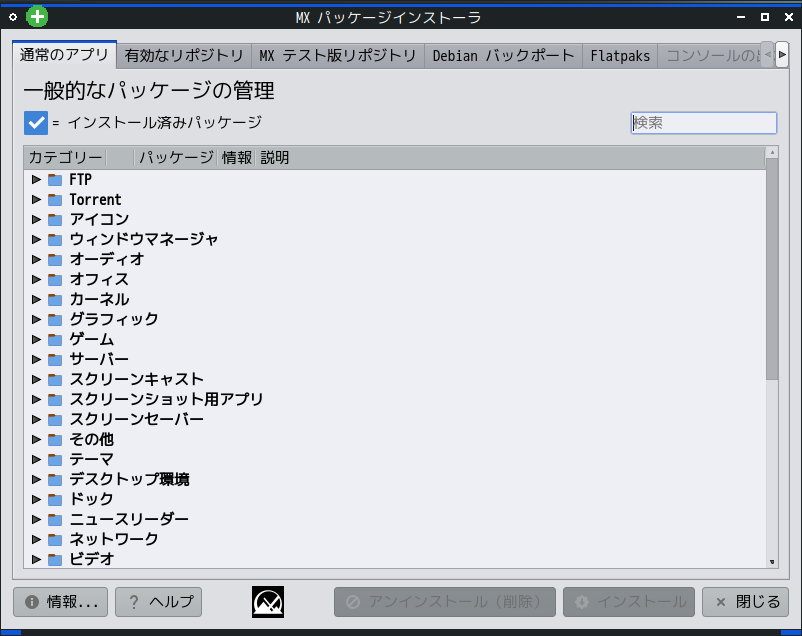The height and width of the screenshot is (636, 802).
Task: Click the Torrent folder icon
Action: point(55,200)
